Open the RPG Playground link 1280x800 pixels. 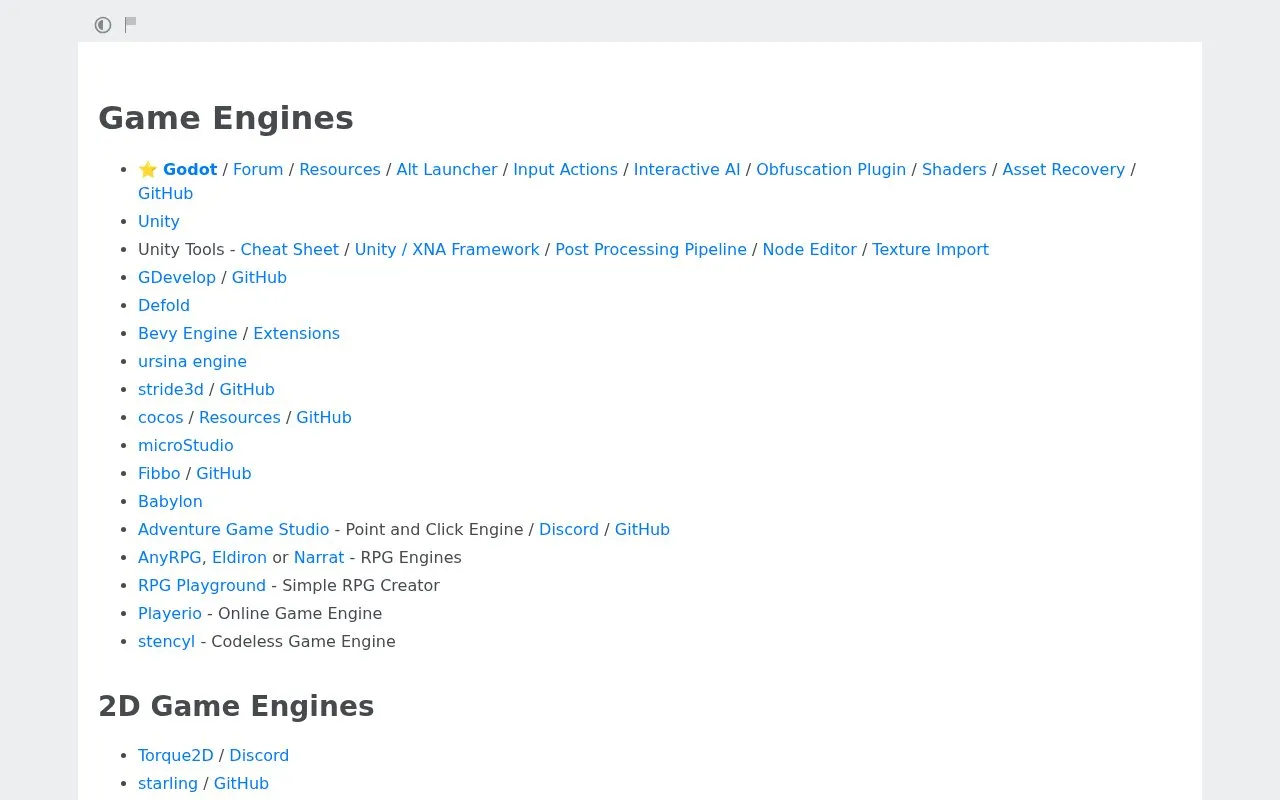point(202,585)
